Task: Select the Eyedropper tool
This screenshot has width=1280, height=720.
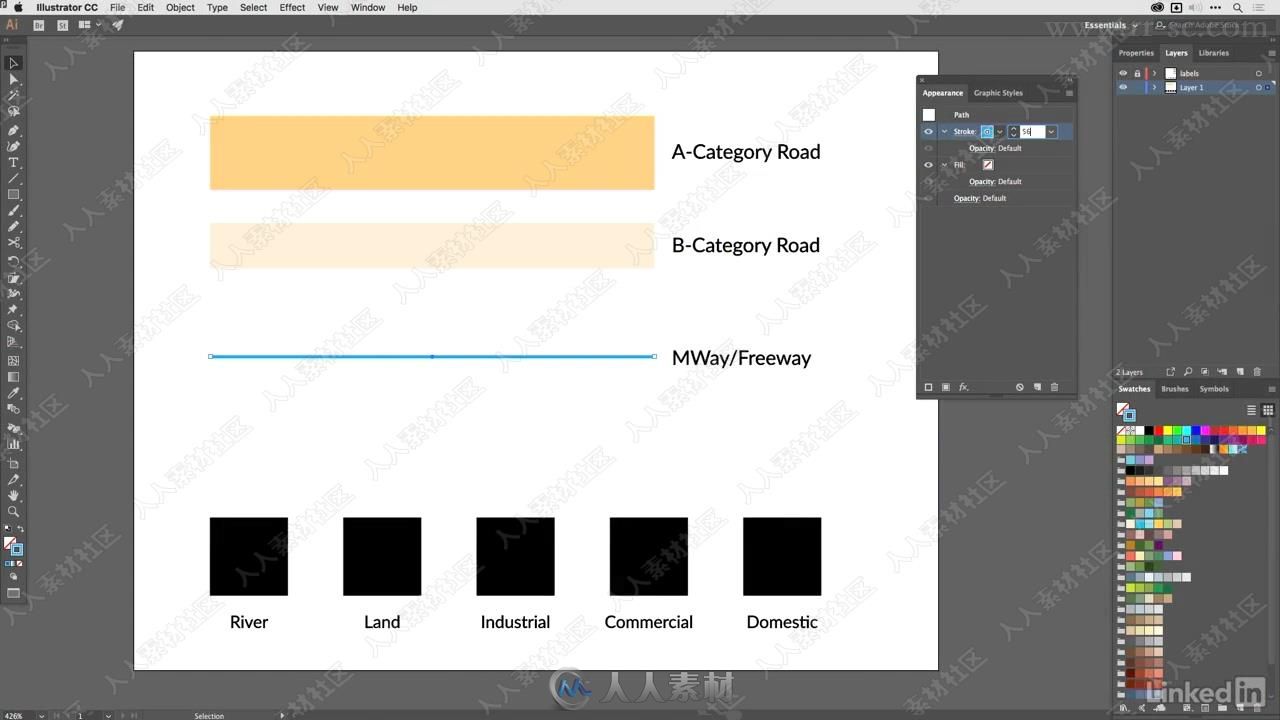Action: tap(13, 393)
